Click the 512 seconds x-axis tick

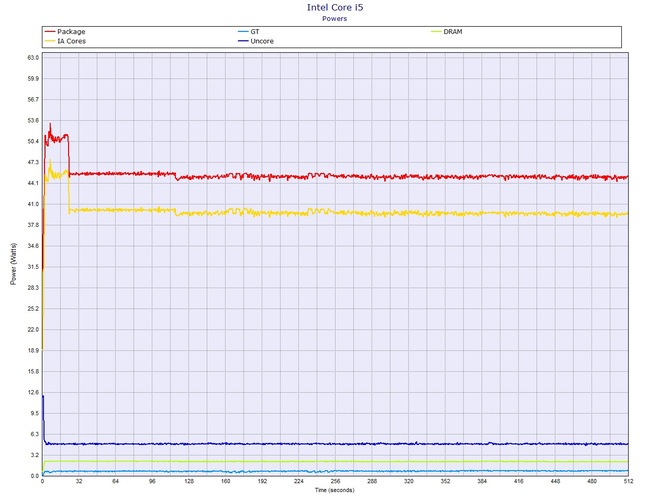pos(628,481)
